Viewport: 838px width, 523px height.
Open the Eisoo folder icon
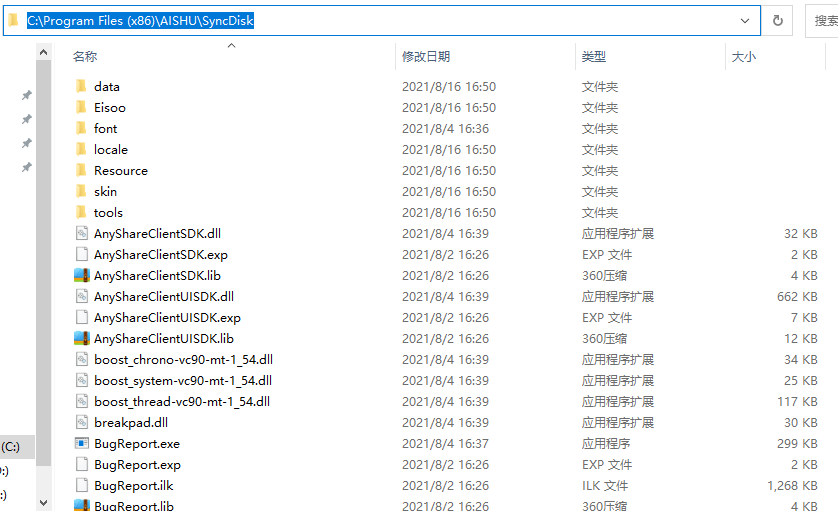point(81,107)
